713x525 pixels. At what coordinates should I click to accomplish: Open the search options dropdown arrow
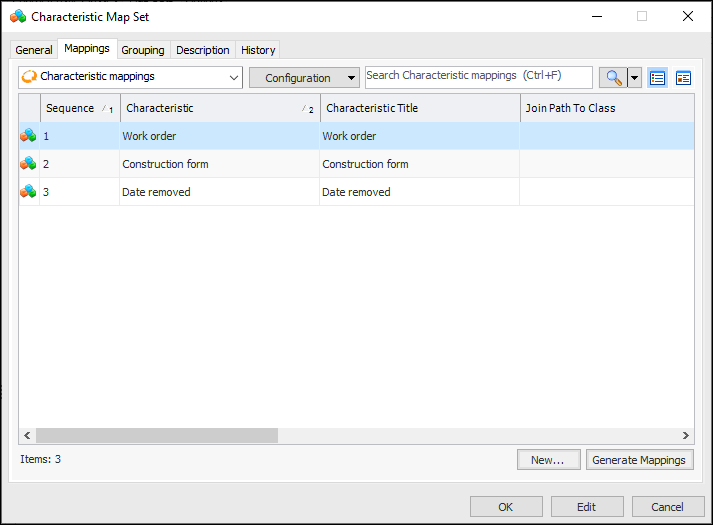coord(635,78)
